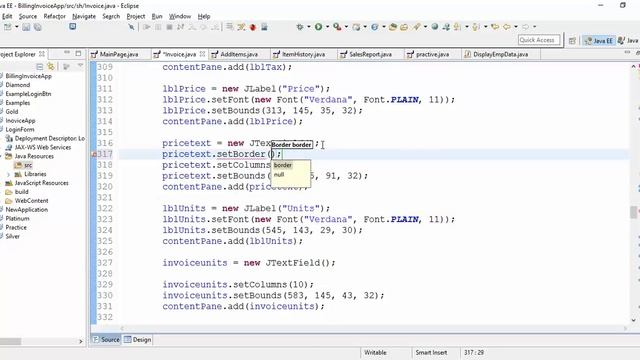Run the program with green play icon

pos(318,27)
